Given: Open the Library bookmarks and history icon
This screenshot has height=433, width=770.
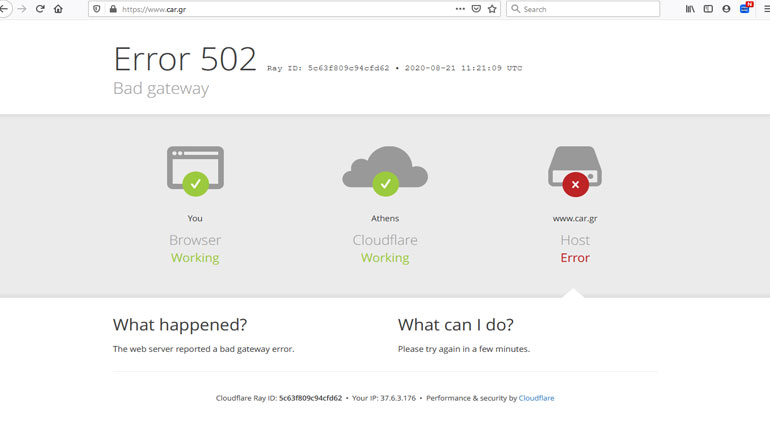Looking at the screenshot, I should [690, 9].
